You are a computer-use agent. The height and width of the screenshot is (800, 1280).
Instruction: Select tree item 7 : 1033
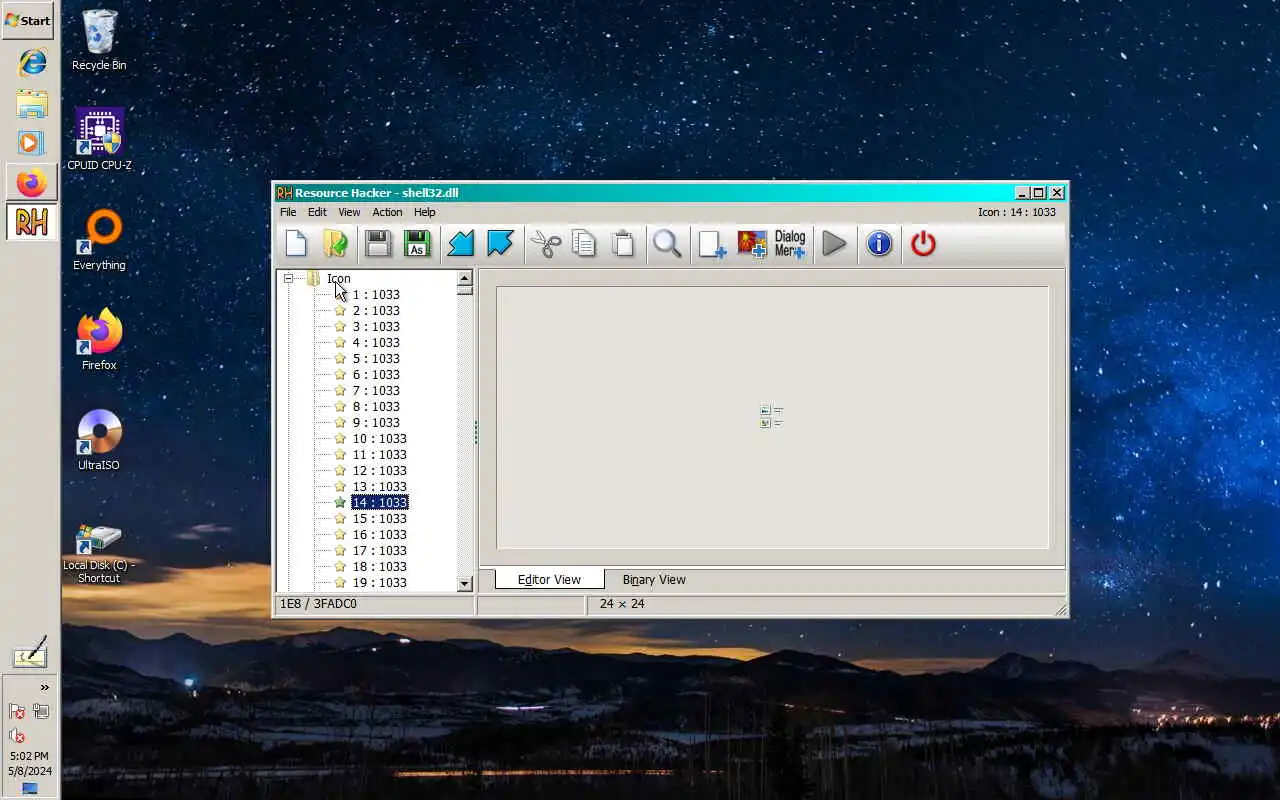(375, 391)
